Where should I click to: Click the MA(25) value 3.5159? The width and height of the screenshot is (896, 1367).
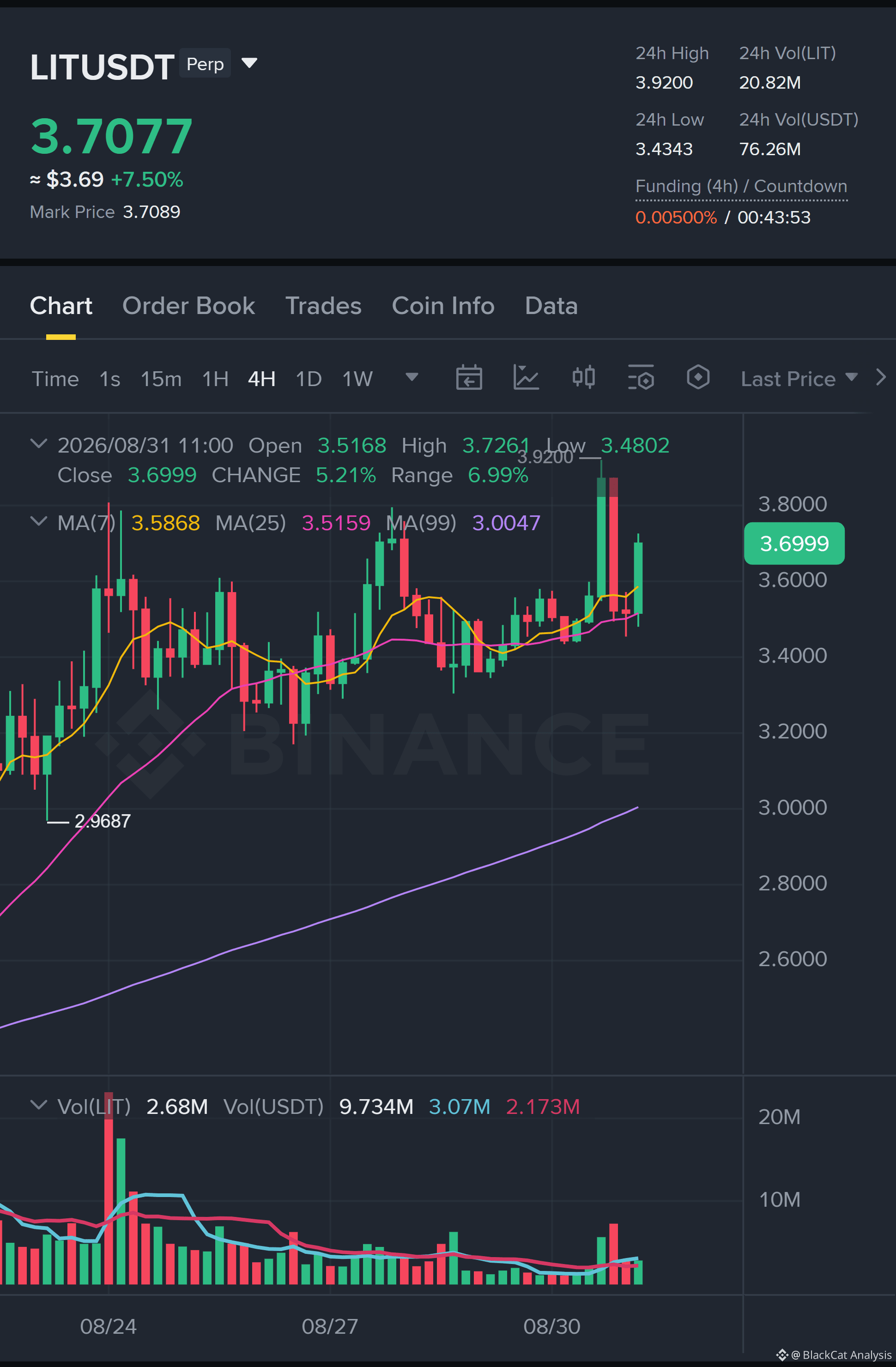coord(336,523)
